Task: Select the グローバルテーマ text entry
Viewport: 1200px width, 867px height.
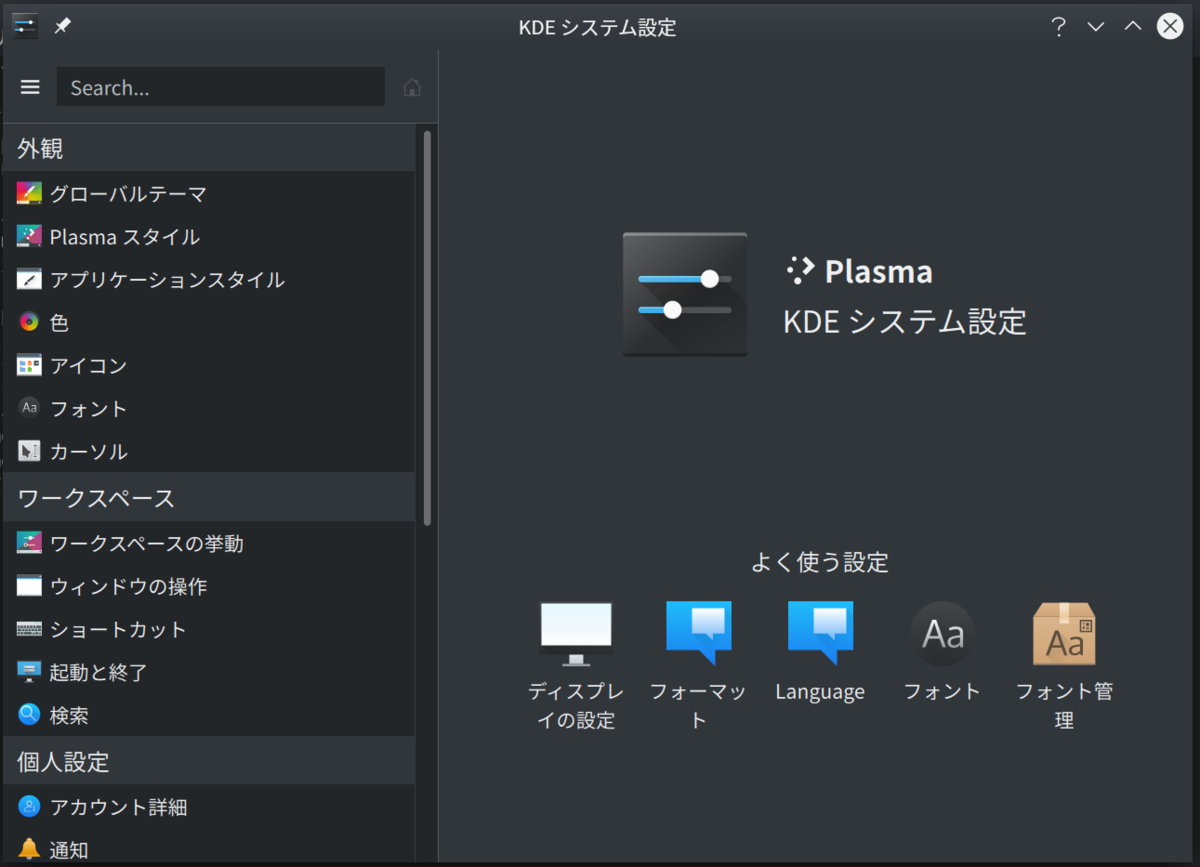Action: tap(128, 194)
